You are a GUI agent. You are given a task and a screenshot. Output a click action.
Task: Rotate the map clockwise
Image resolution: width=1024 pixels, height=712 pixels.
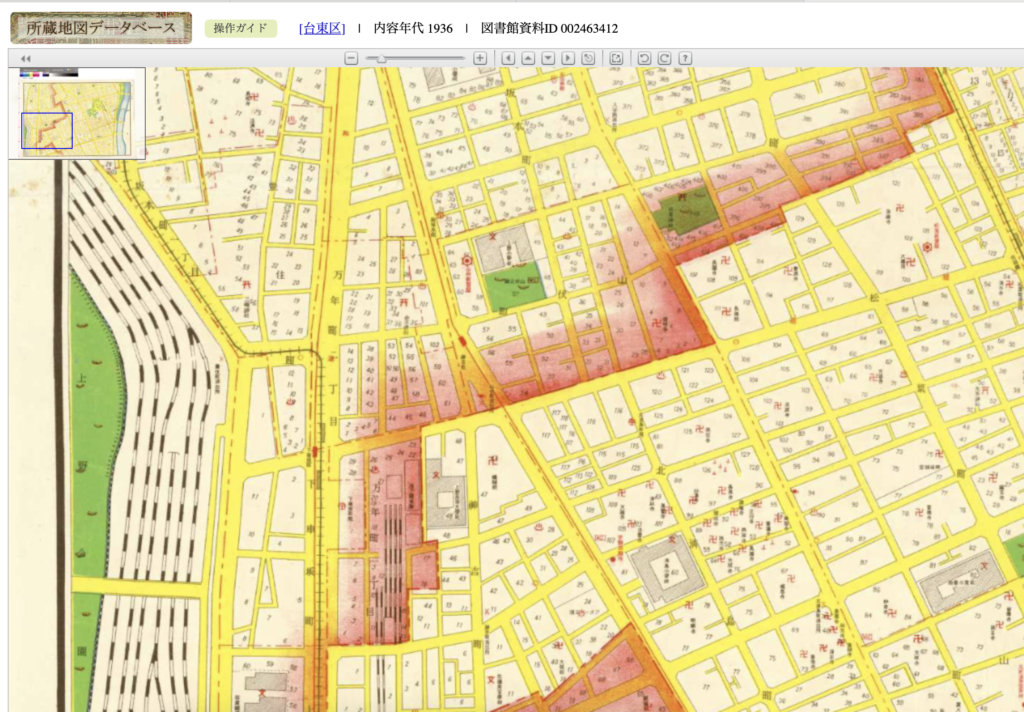[x=664, y=59]
